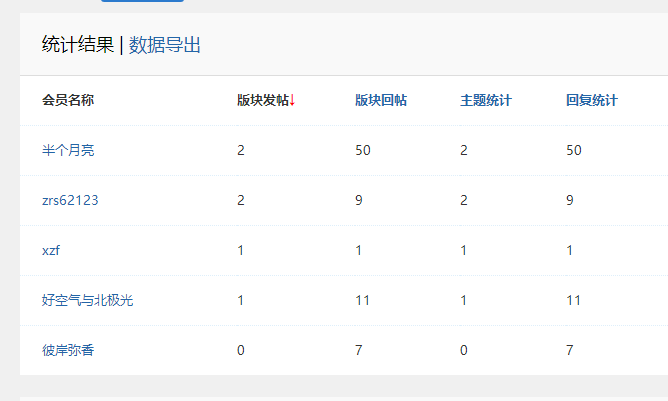The image size is (668, 401).
Task: Select zrs62123's 主题统计 value 2
Action: [464, 200]
